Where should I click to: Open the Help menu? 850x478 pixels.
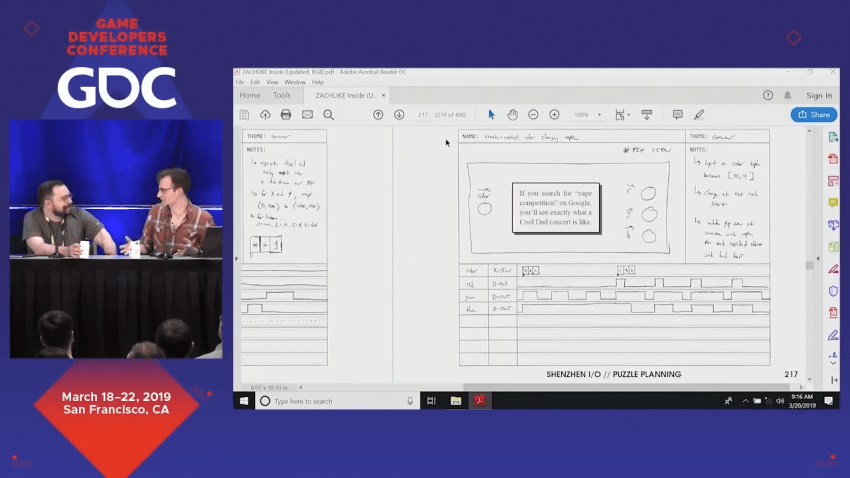pyautogui.click(x=318, y=82)
